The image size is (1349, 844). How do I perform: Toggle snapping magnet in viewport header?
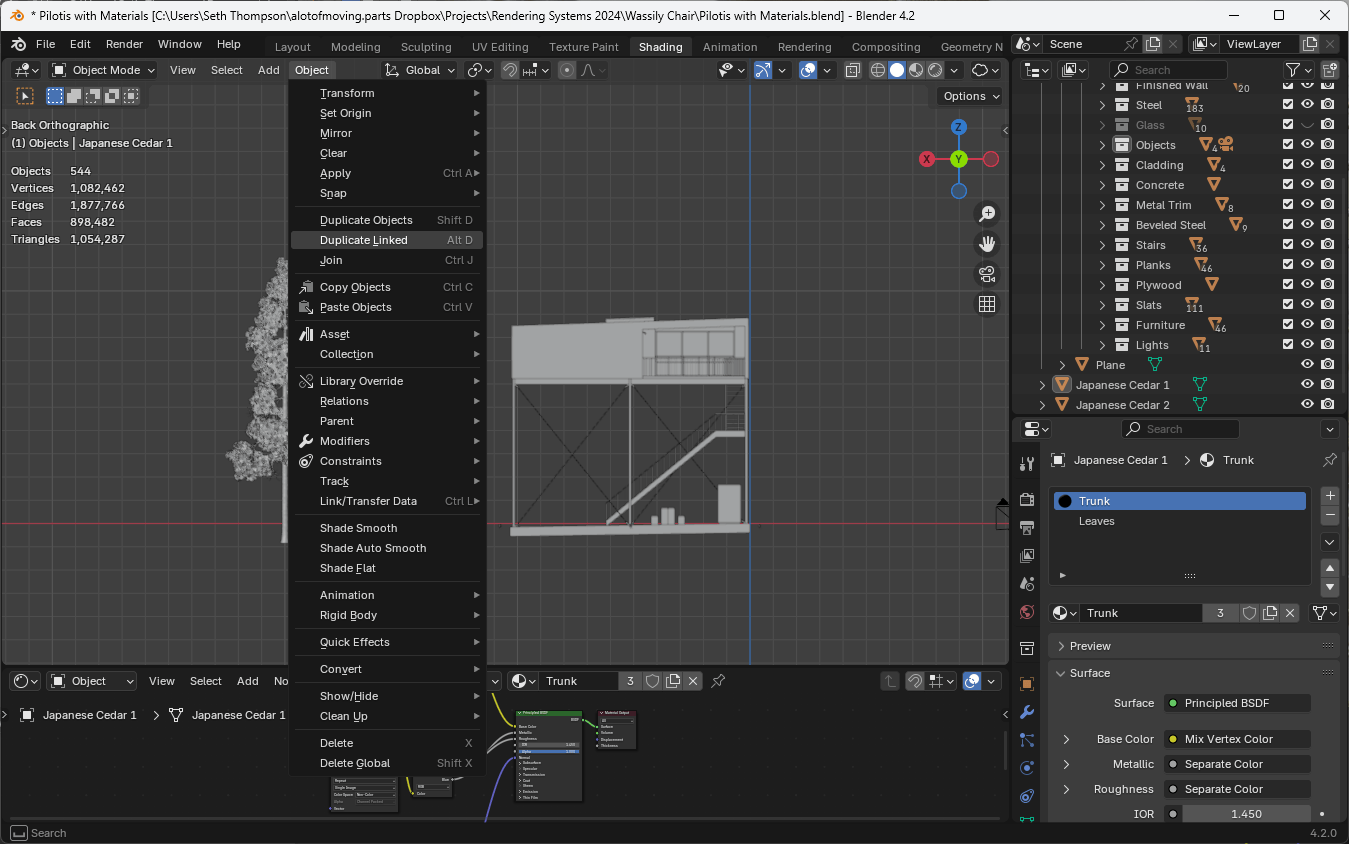510,70
